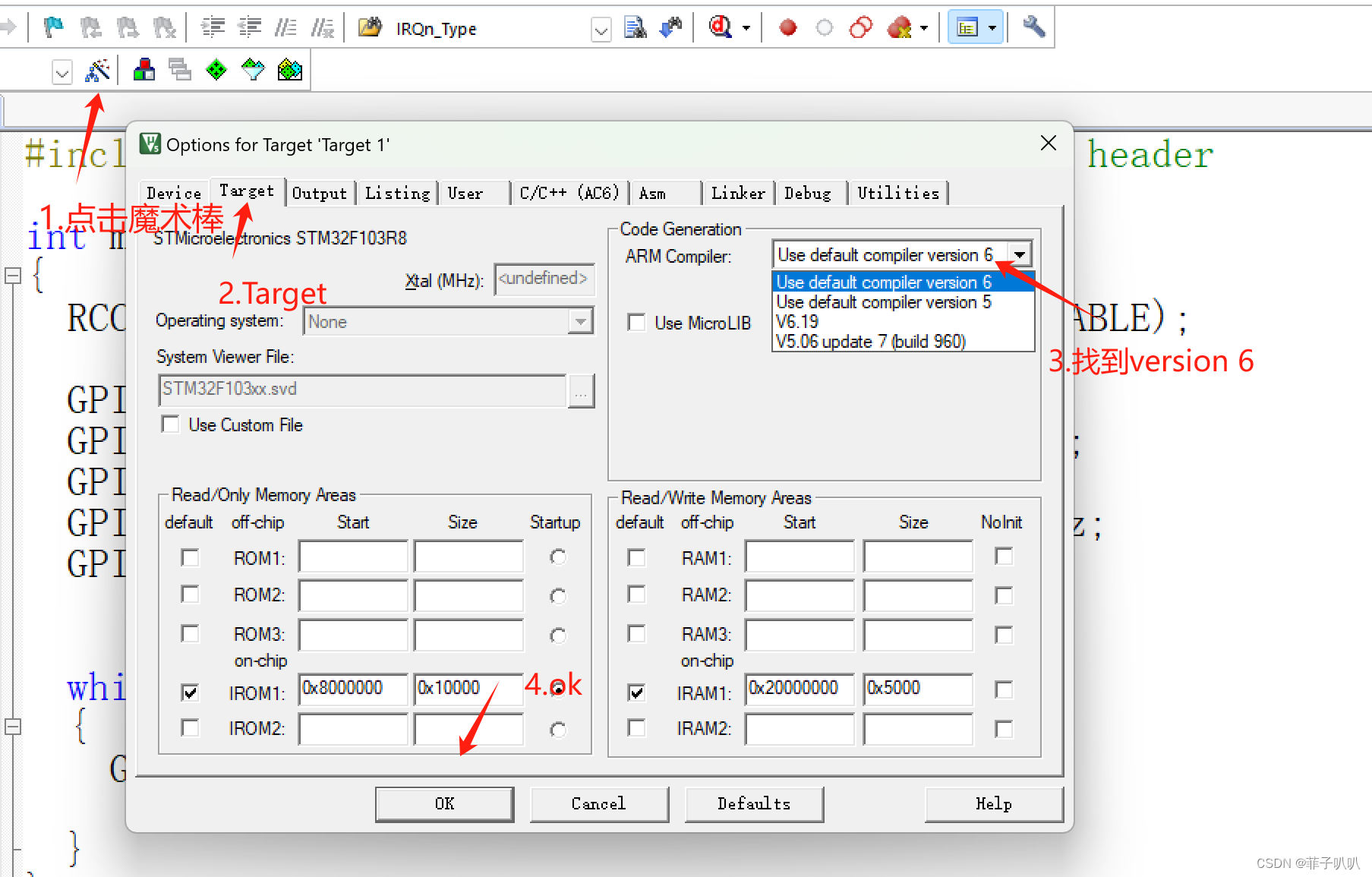Open Options for Target magic wand icon
Viewport: 1372px width, 877px height.
point(97,71)
